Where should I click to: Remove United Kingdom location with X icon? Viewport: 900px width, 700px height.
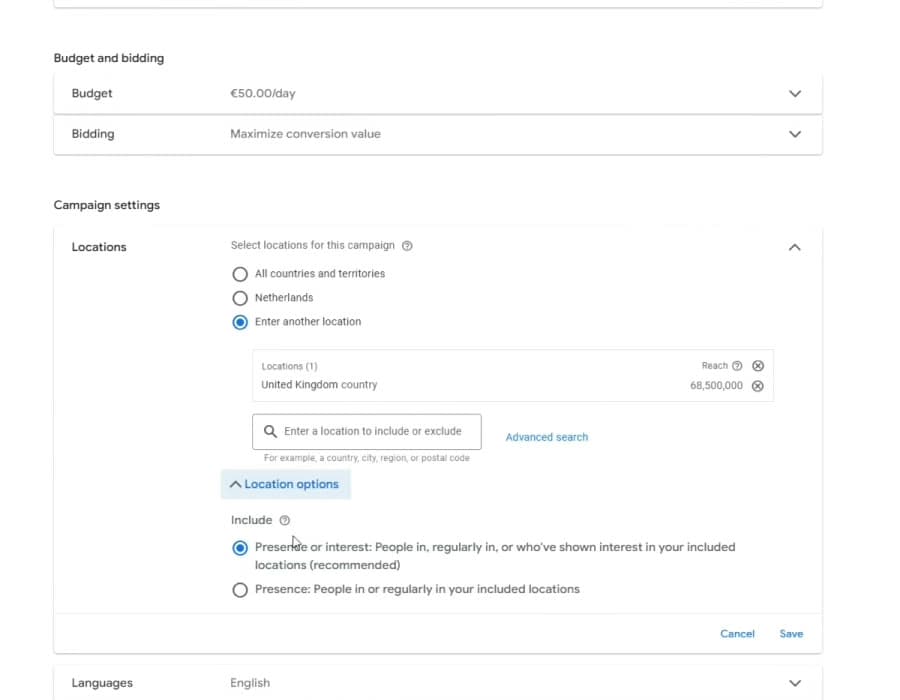point(758,386)
